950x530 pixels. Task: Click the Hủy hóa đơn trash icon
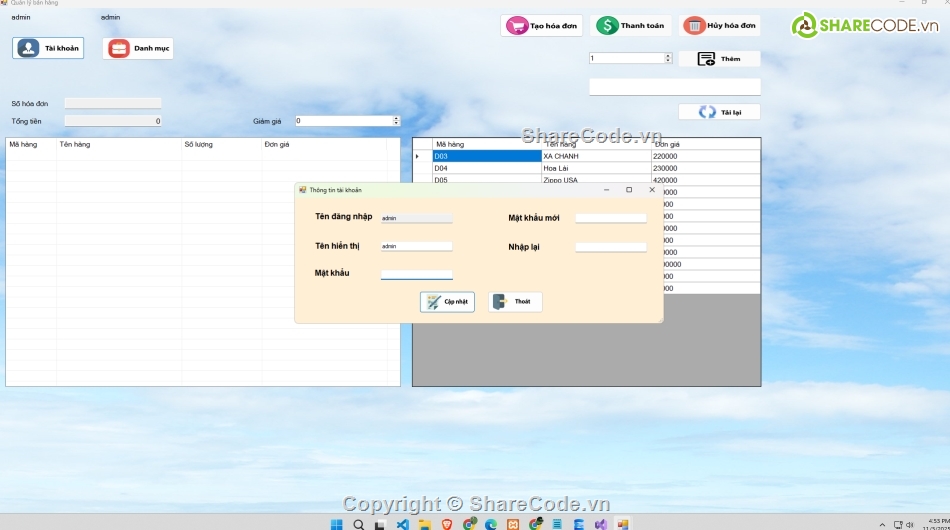click(695, 26)
